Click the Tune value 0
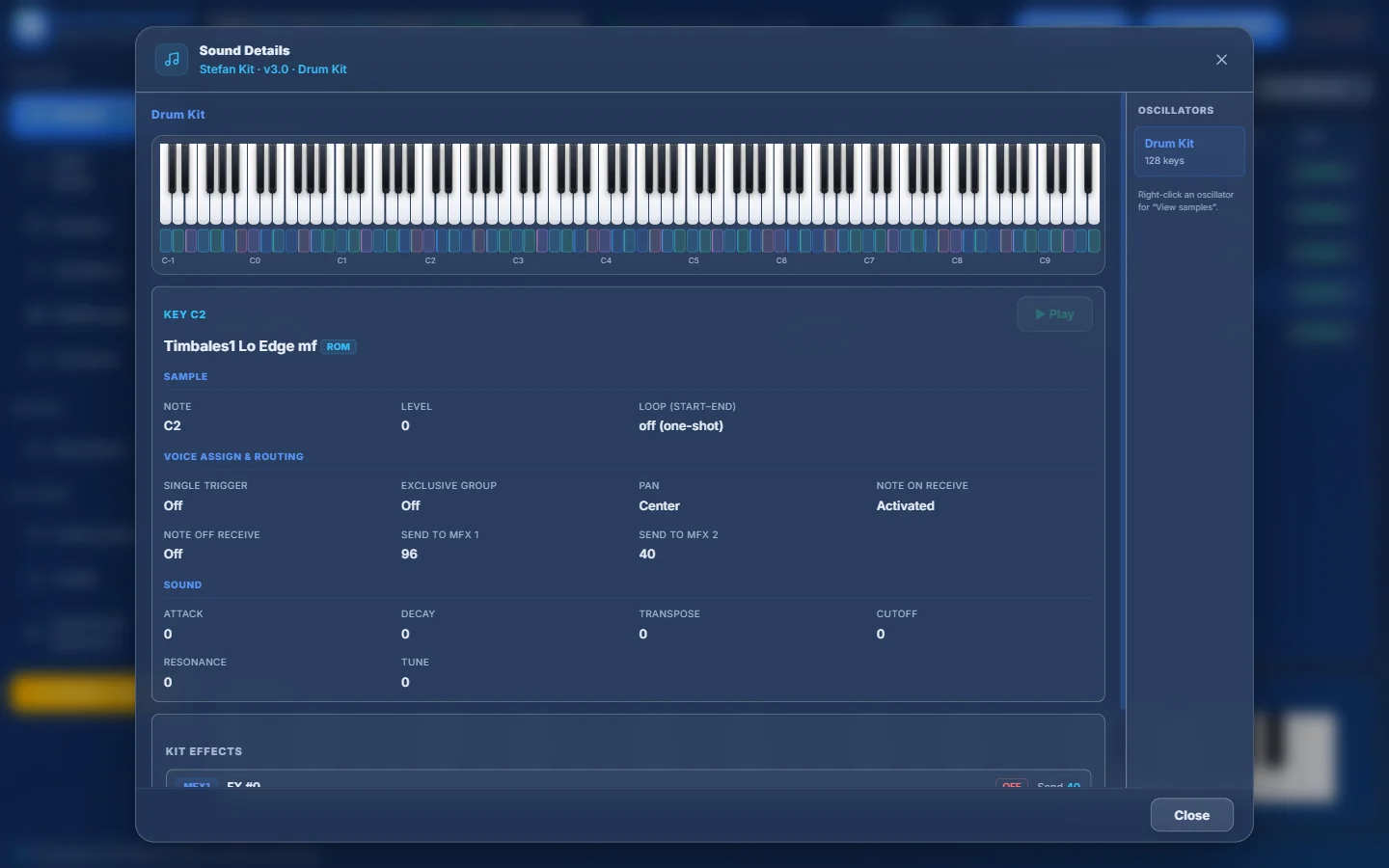This screenshot has height=868, width=1389. point(405,682)
